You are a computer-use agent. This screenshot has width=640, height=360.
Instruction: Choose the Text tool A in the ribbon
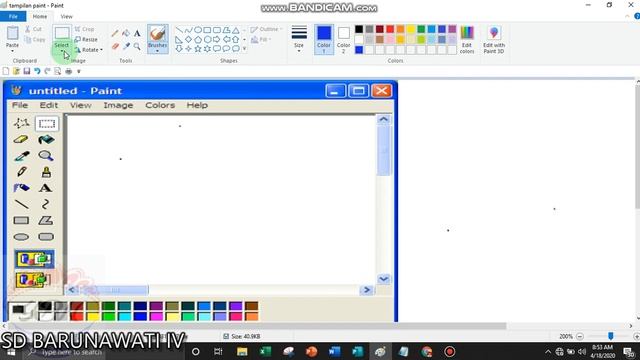(137, 33)
